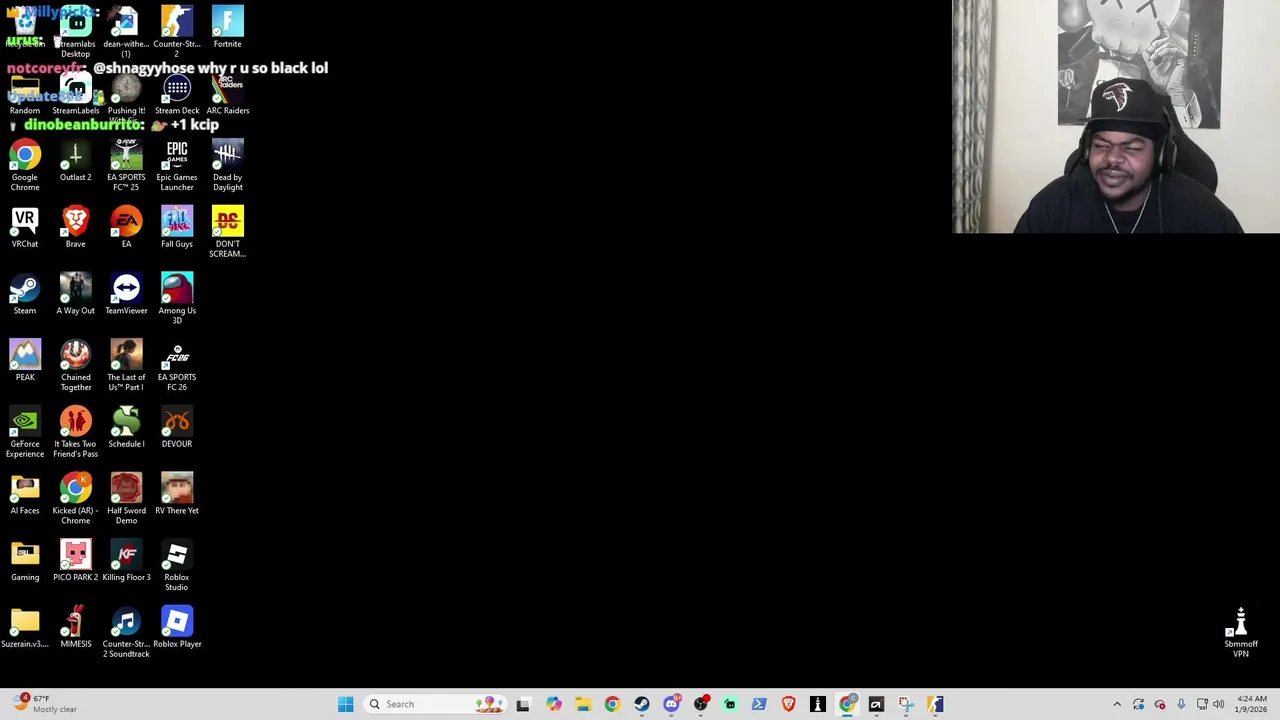Viewport: 1280px width, 720px height.
Task: Open the Windows Start menu
Action: pos(345,704)
